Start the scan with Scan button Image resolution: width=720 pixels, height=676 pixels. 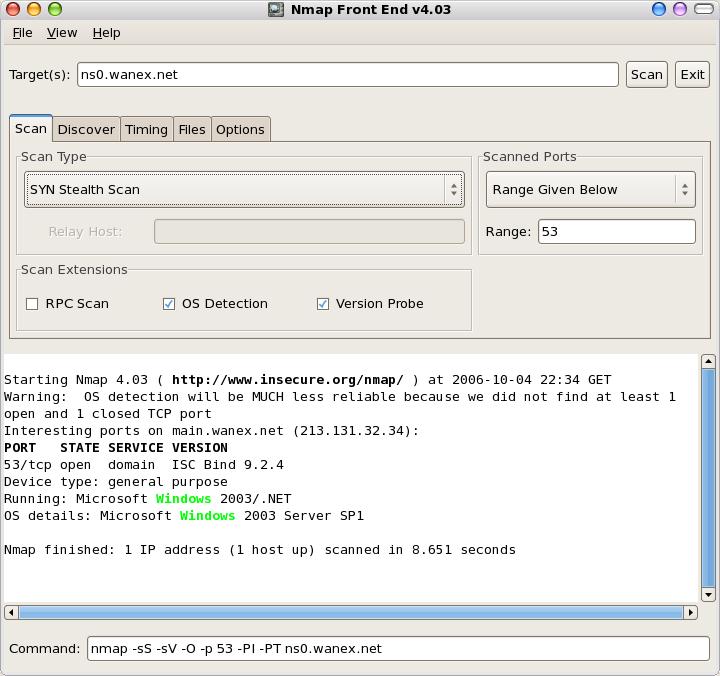point(647,74)
